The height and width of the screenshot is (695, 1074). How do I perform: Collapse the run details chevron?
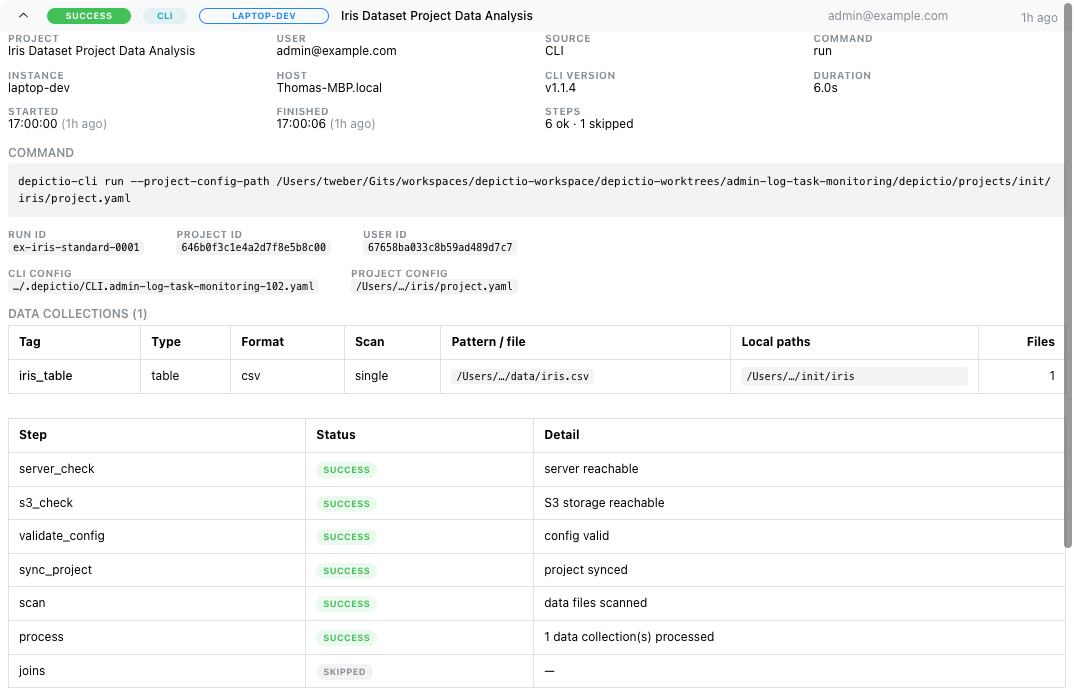click(23, 16)
